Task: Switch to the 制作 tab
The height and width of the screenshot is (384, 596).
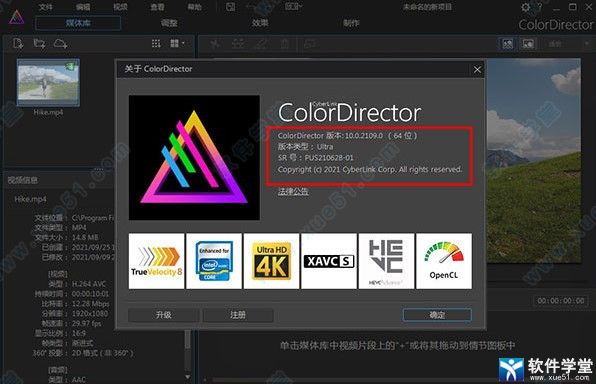Action: 351,23
